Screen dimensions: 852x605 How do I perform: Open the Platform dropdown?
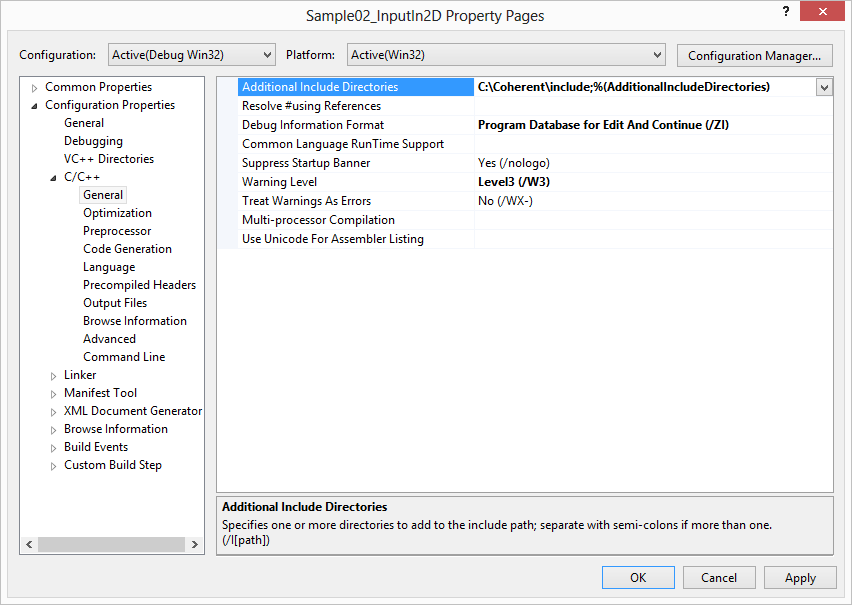point(505,55)
